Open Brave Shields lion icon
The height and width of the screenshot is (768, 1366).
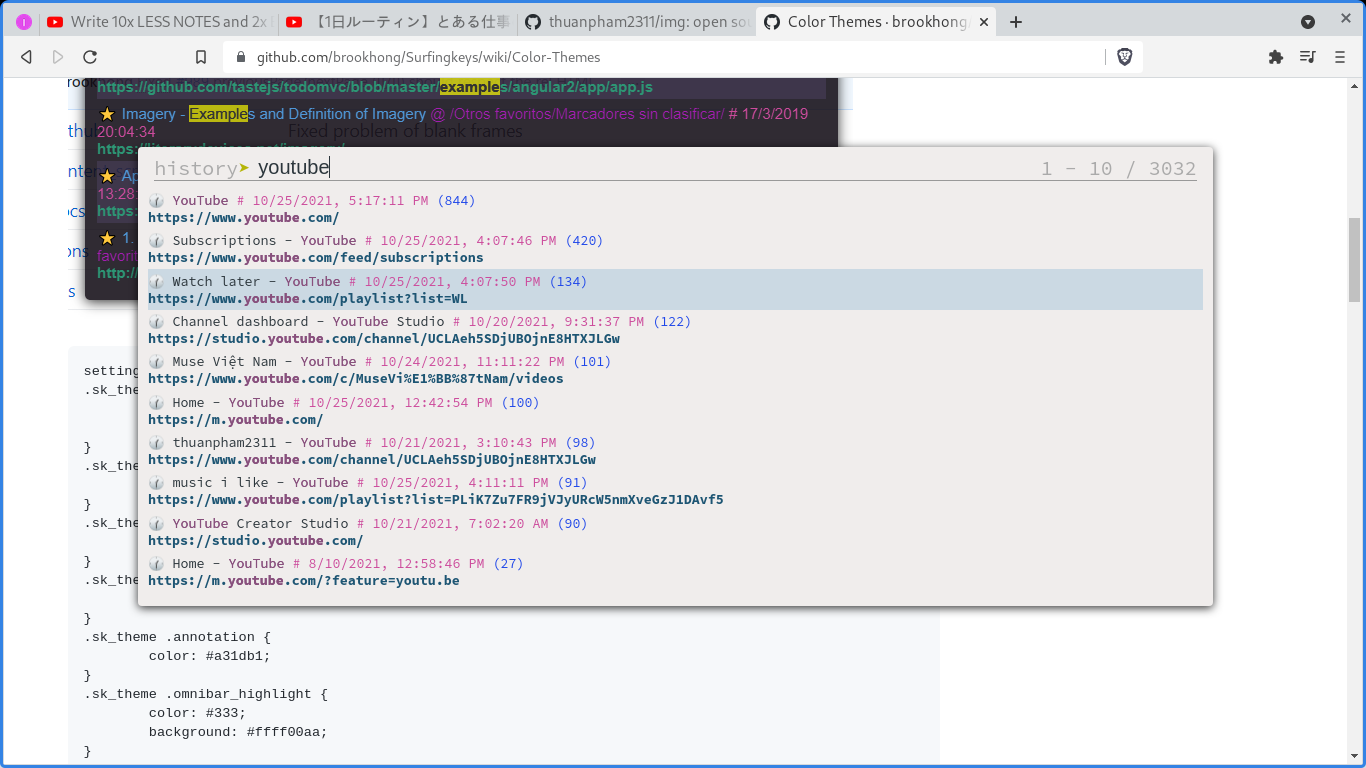click(1124, 57)
